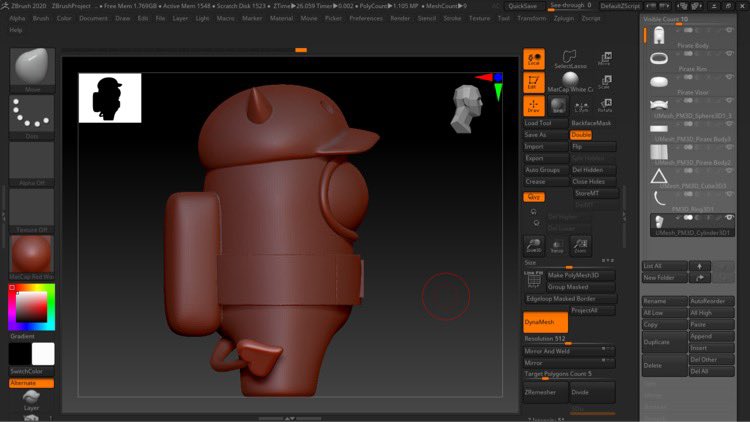Viewport: 750px width, 422px height.
Task: Click the SwitchColor button
Action: pos(32,371)
